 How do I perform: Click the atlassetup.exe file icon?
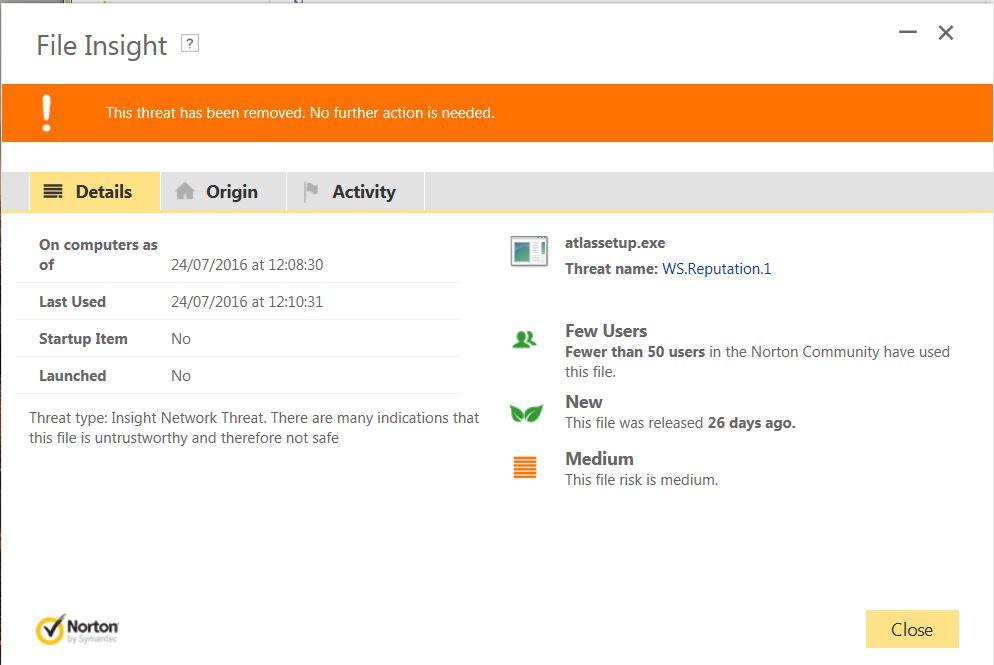pyautogui.click(x=529, y=251)
